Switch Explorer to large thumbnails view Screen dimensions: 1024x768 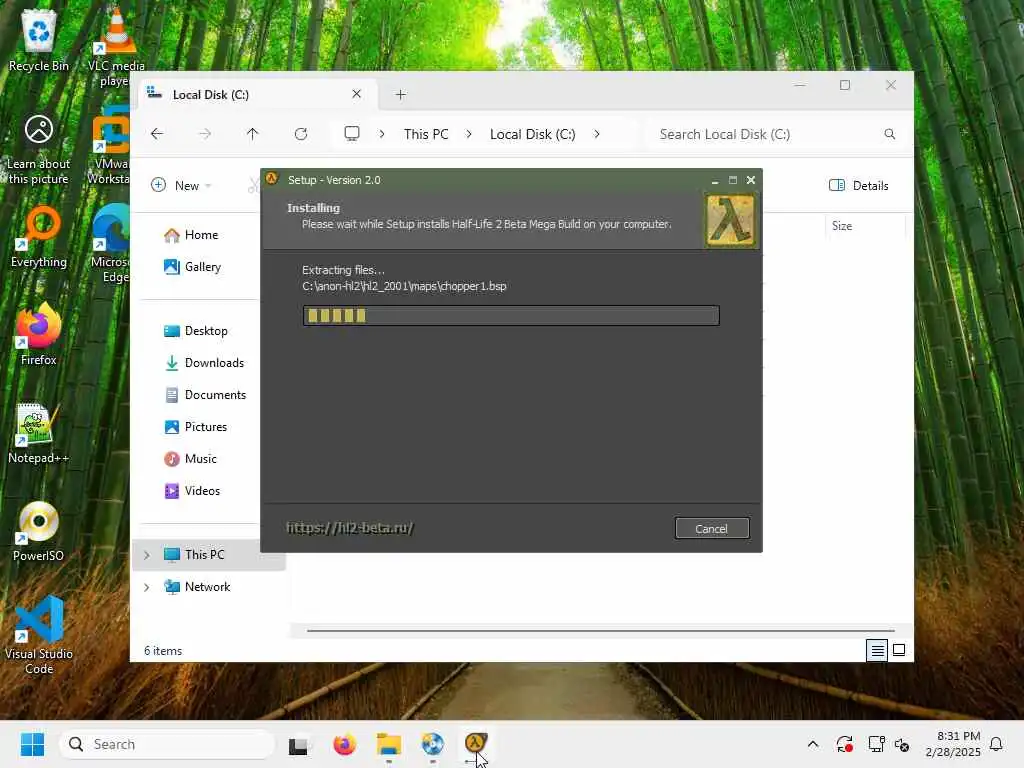[x=899, y=650]
